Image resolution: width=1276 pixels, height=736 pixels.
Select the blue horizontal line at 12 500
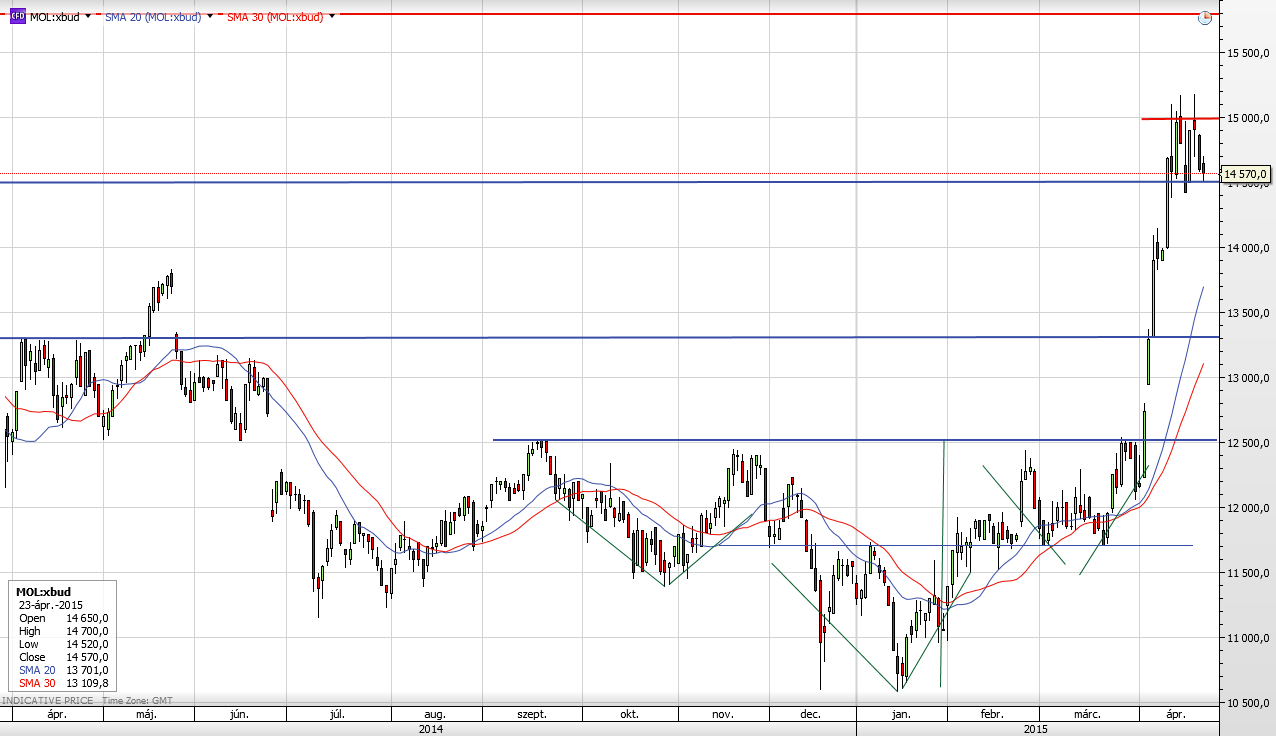pos(855,440)
